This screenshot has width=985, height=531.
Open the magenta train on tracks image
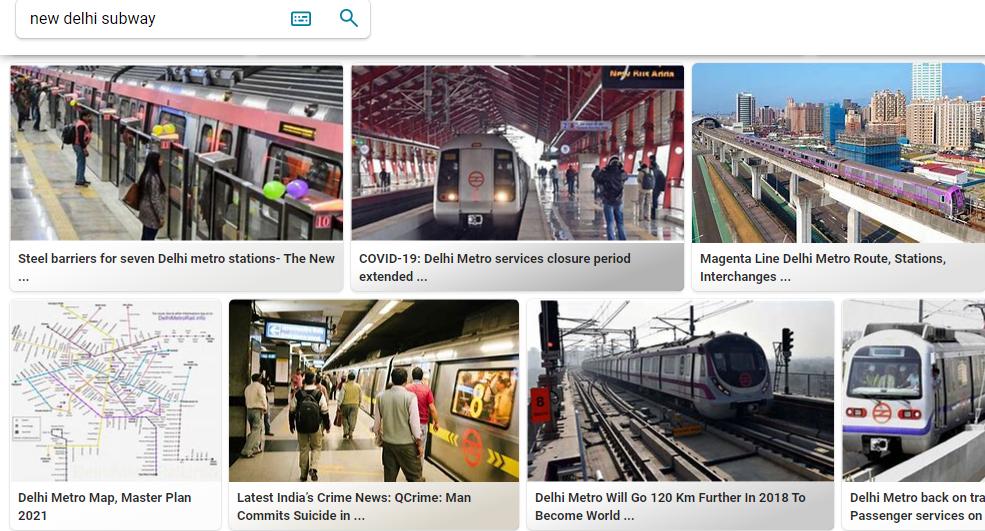point(680,391)
